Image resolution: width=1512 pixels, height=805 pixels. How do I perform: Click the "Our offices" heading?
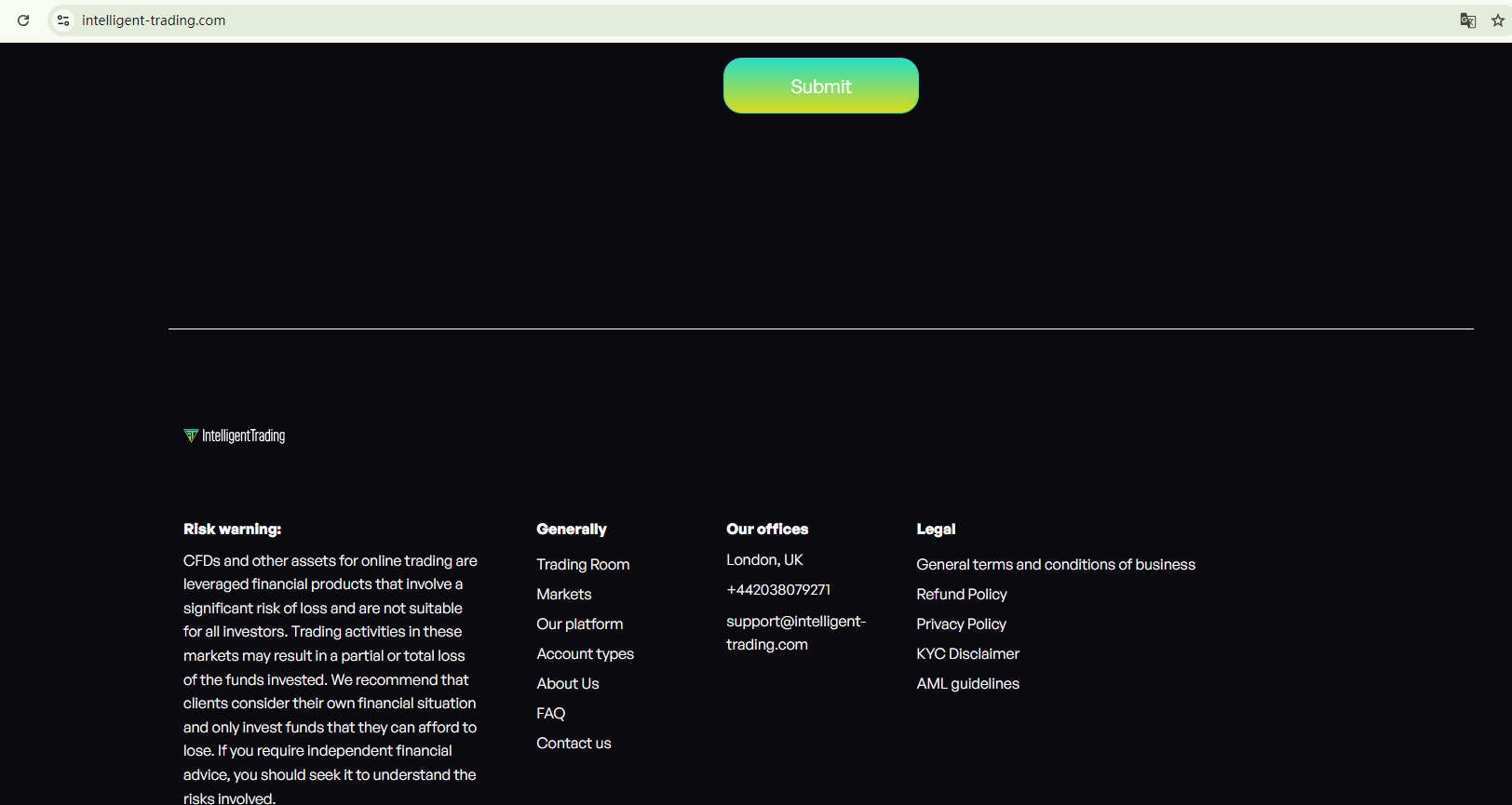tap(767, 529)
